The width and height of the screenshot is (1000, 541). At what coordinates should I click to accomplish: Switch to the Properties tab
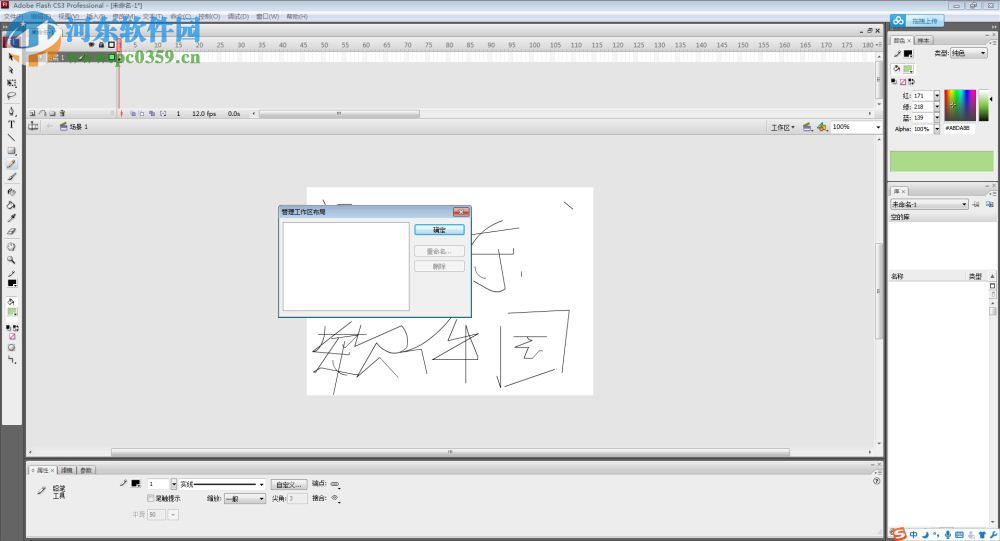(x=43, y=470)
